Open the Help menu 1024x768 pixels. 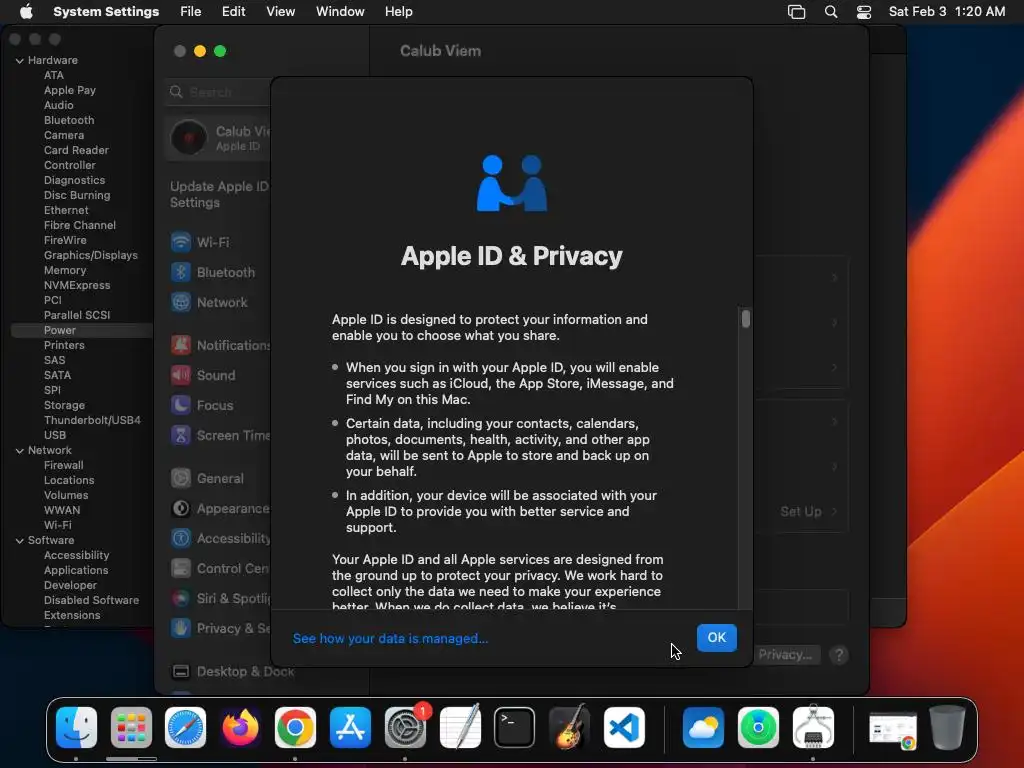(398, 12)
